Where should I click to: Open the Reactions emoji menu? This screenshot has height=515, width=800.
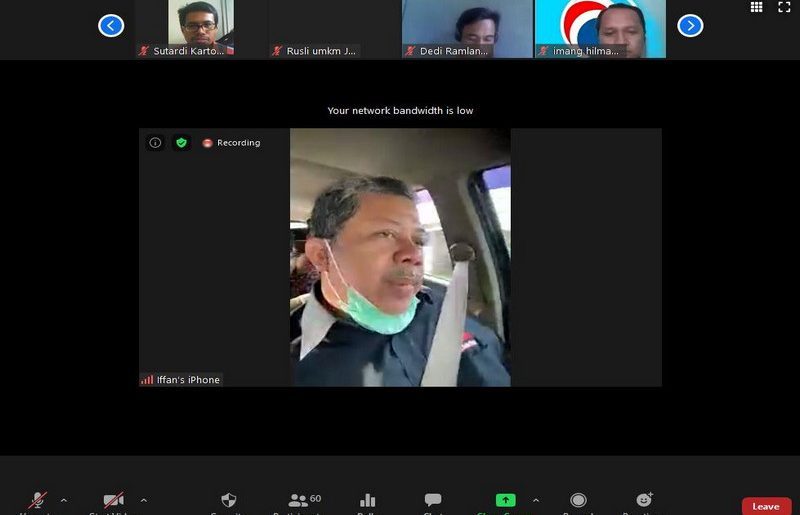[644, 500]
